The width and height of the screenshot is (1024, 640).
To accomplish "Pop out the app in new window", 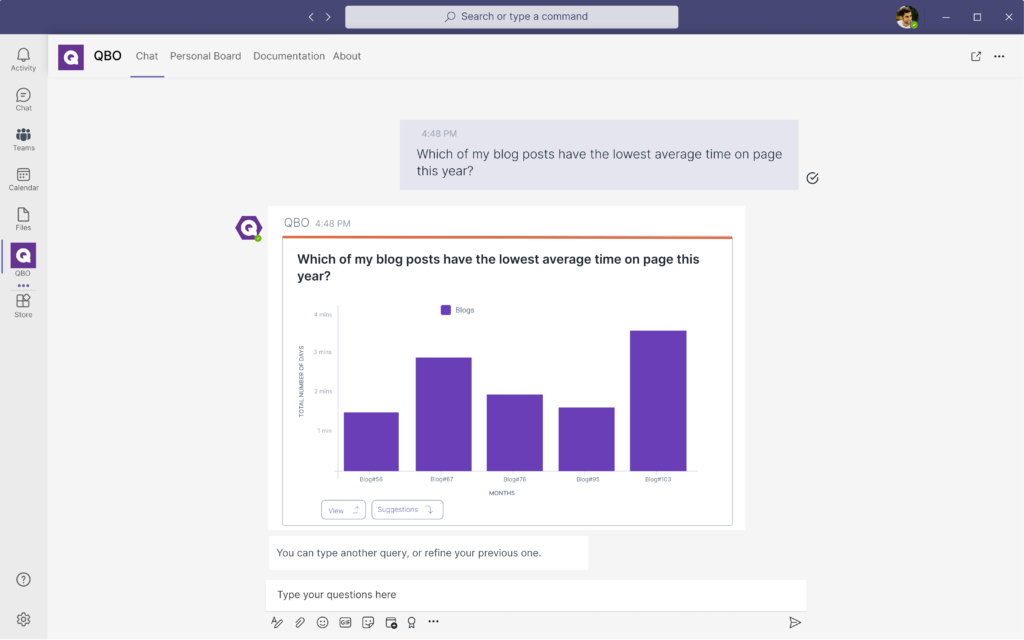I will click(x=976, y=56).
